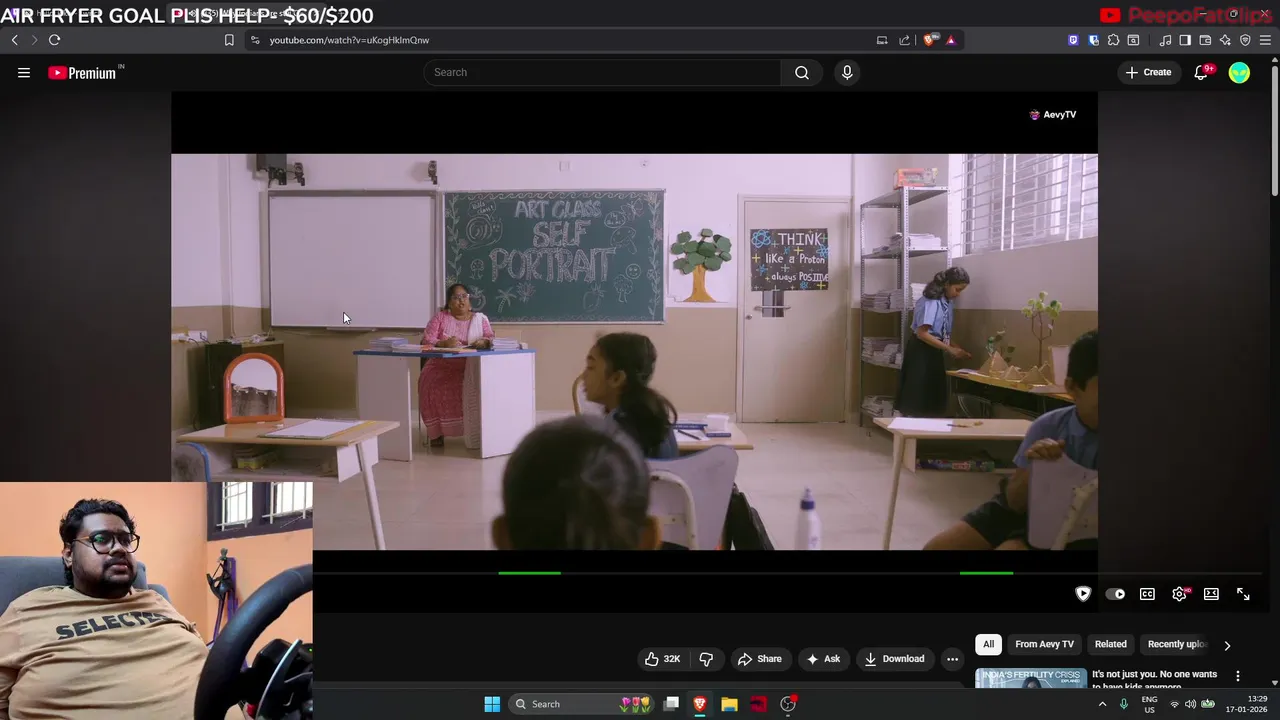Select Recently uploaded chip

point(1177,644)
